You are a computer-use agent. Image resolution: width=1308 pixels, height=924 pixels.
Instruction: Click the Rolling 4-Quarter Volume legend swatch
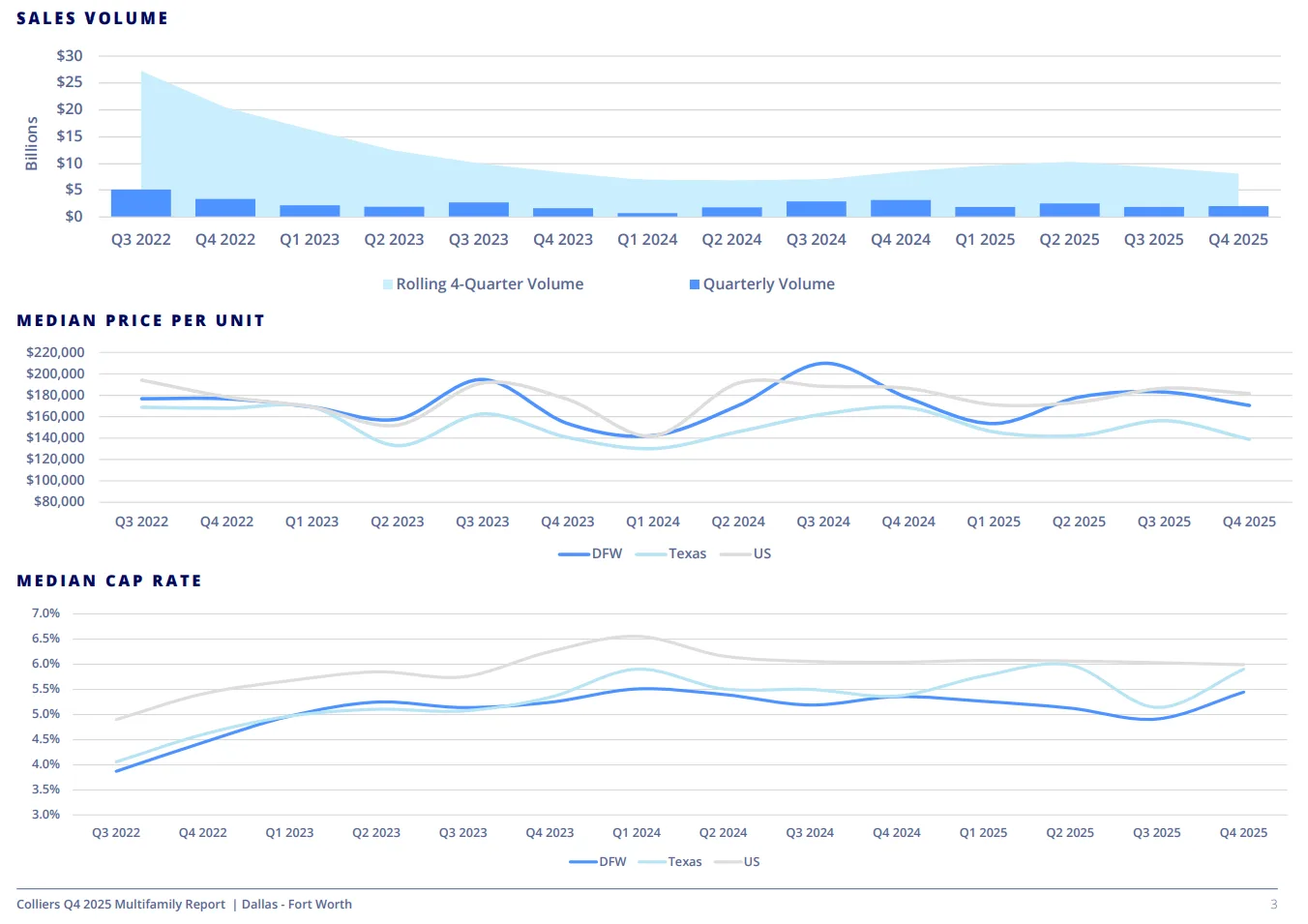(x=388, y=284)
